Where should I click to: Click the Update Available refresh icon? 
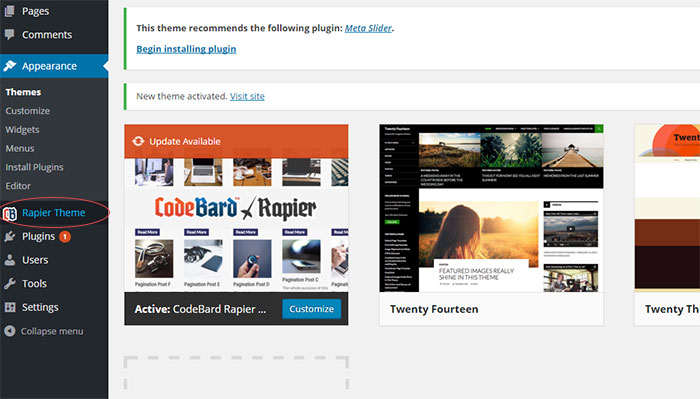138,141
